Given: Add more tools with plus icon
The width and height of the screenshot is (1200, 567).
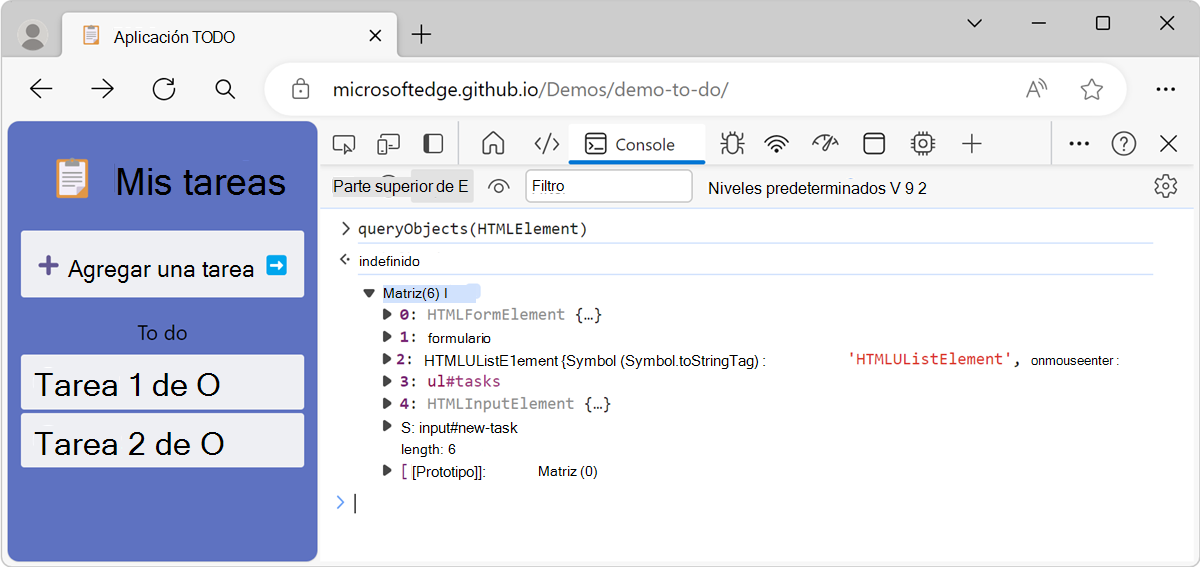Looking at the screenshot, I should pos(972,144).
